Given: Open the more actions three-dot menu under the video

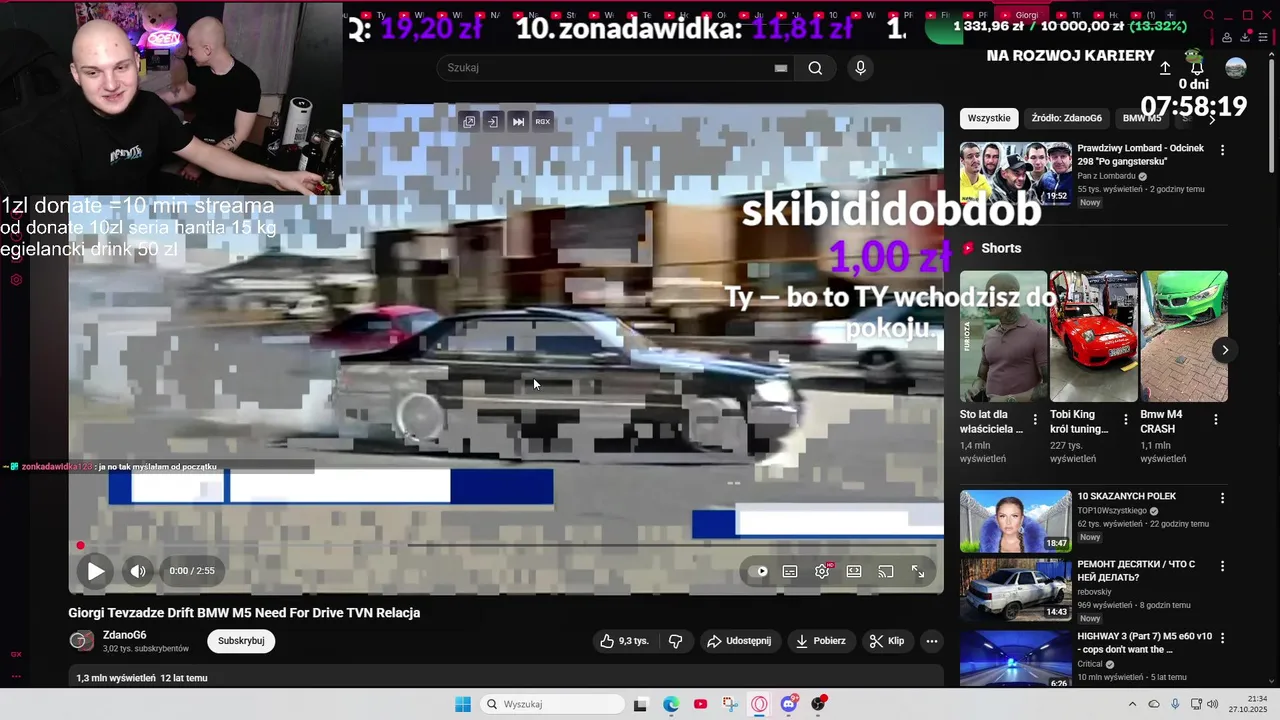Looking at the screenshot, I should point(932,641).
